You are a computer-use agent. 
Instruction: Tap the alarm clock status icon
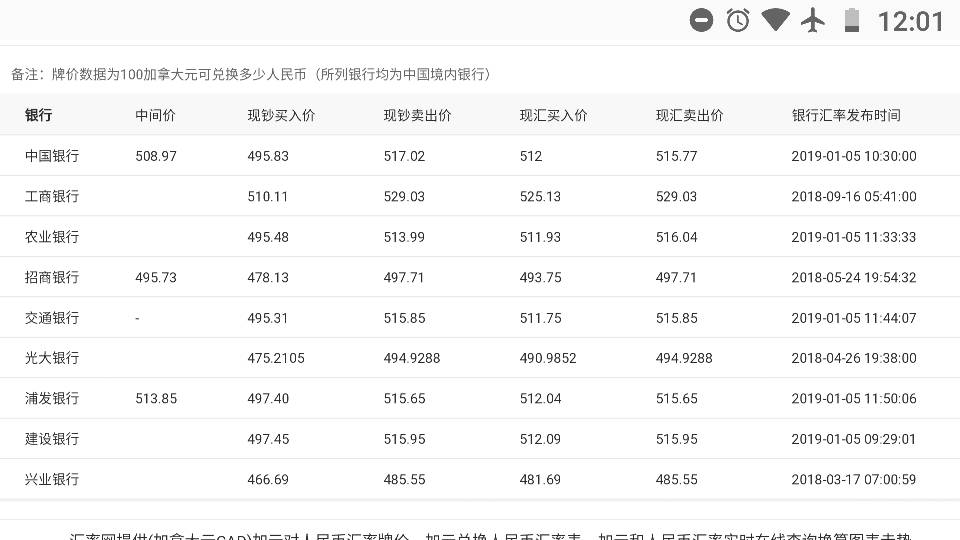click(738, 20)
